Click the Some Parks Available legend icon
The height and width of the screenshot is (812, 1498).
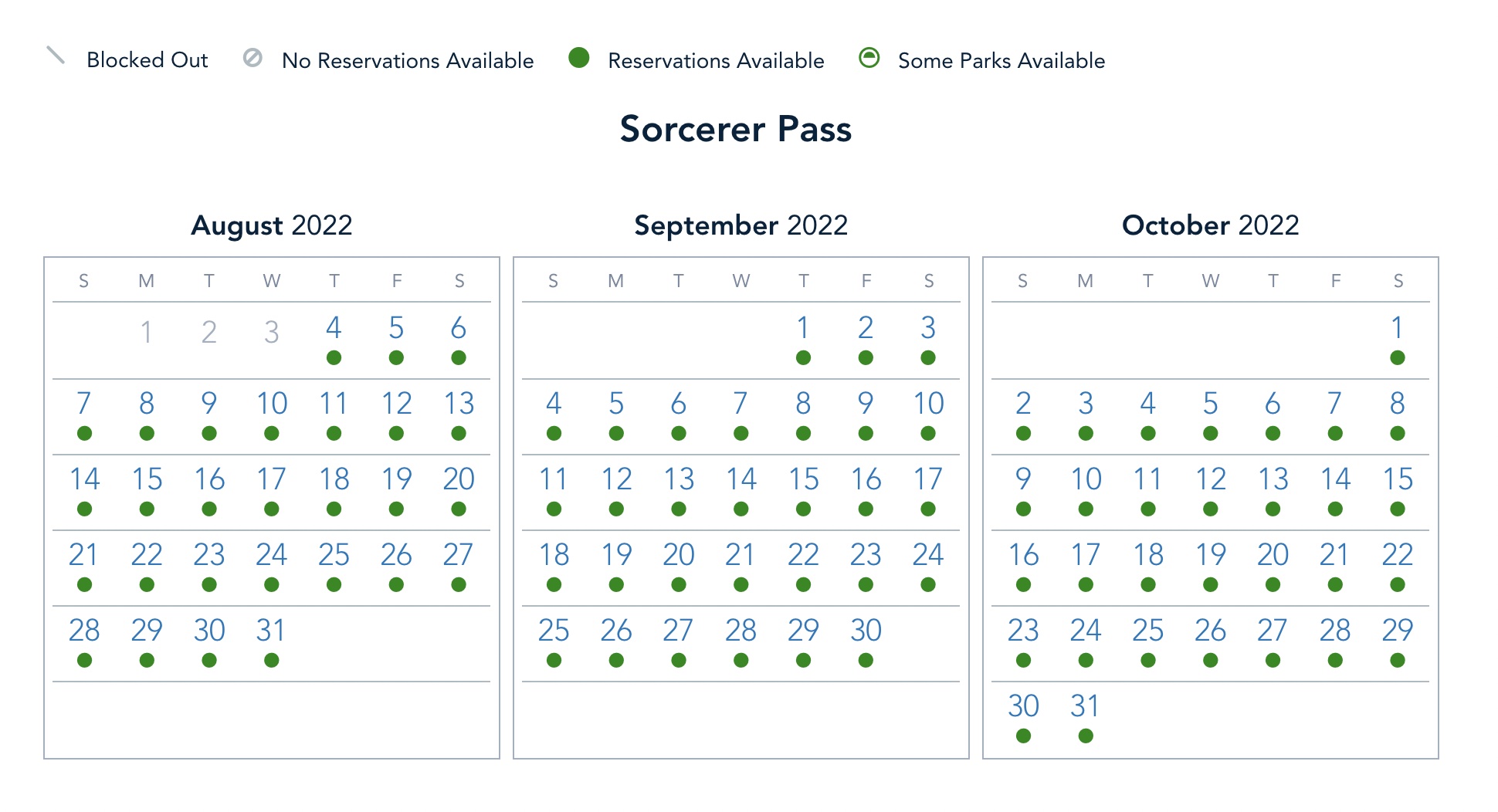[869, 58]
